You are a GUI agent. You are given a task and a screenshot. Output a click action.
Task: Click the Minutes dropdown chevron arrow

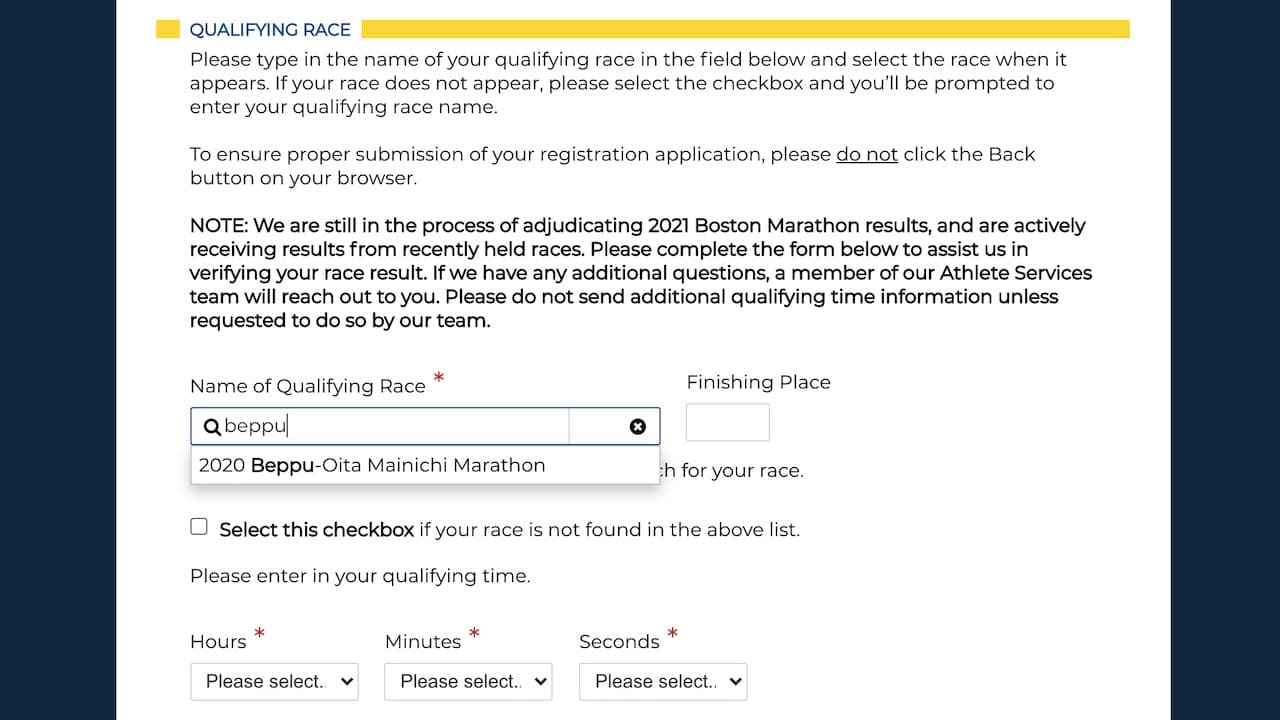point(541,681)
